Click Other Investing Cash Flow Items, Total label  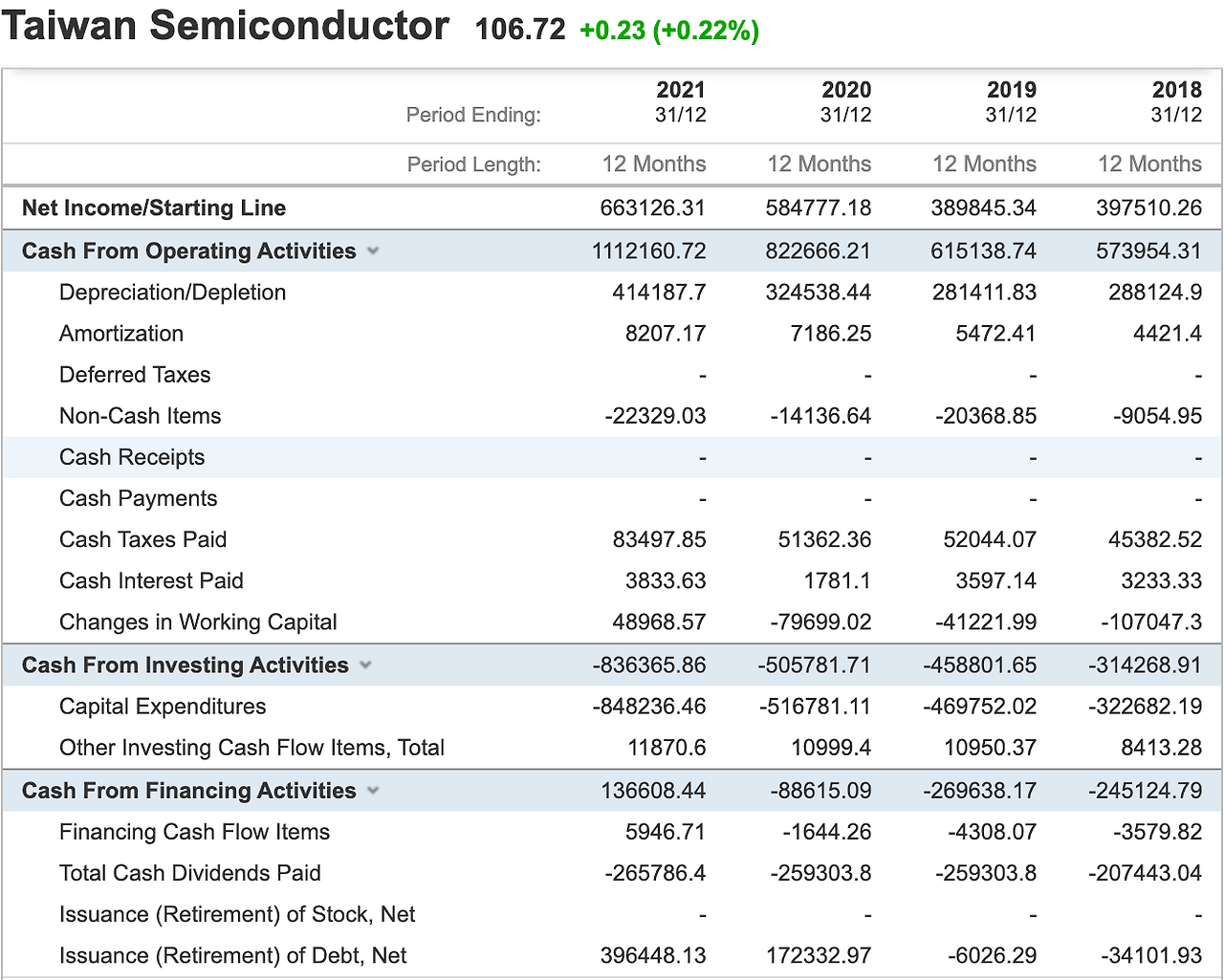tap(252, 748)
